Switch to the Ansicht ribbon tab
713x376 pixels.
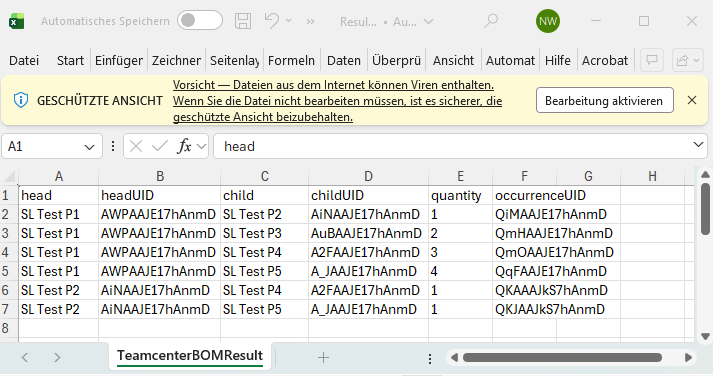[453, 60]
